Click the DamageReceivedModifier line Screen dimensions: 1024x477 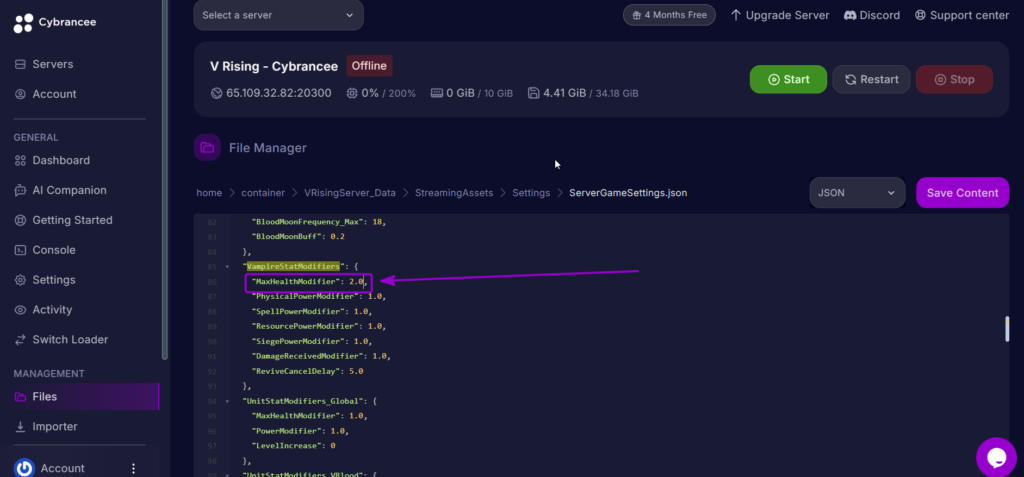tap(321, 356)
